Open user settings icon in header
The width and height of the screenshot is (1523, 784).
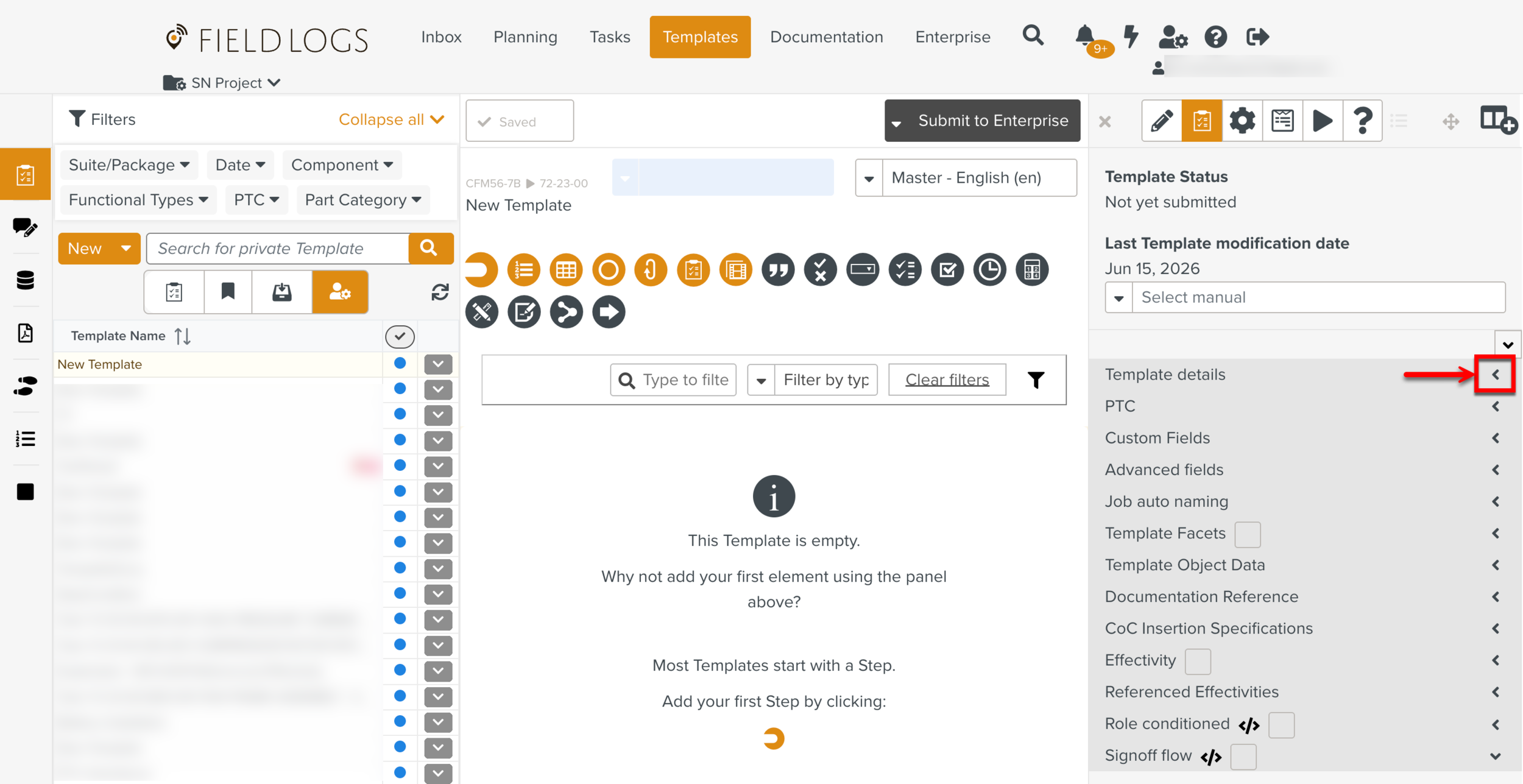click(x=1173, y=37)
